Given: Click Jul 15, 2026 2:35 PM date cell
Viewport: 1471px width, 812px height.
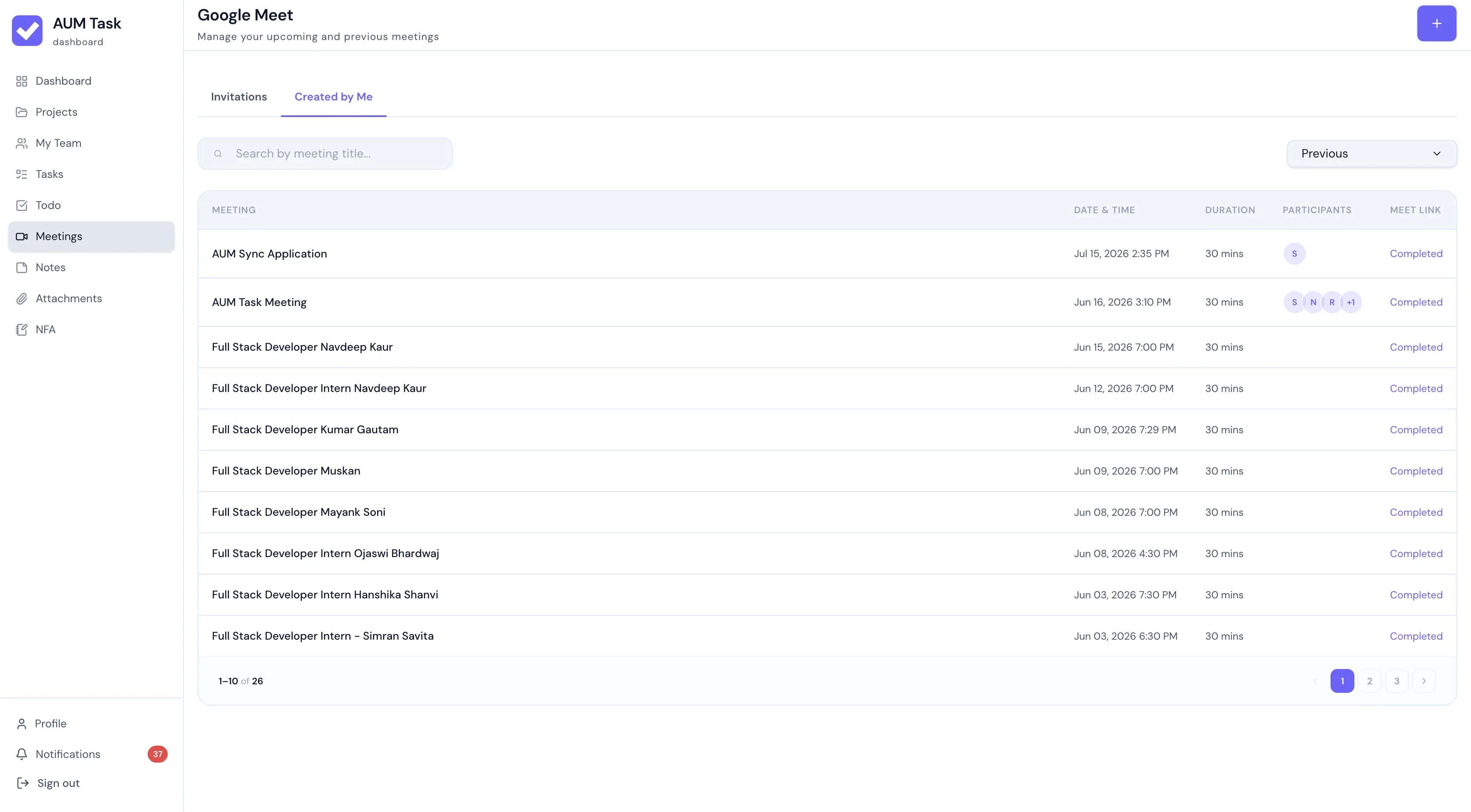Looking at the screenshot, I should [x=1121, y=254].
